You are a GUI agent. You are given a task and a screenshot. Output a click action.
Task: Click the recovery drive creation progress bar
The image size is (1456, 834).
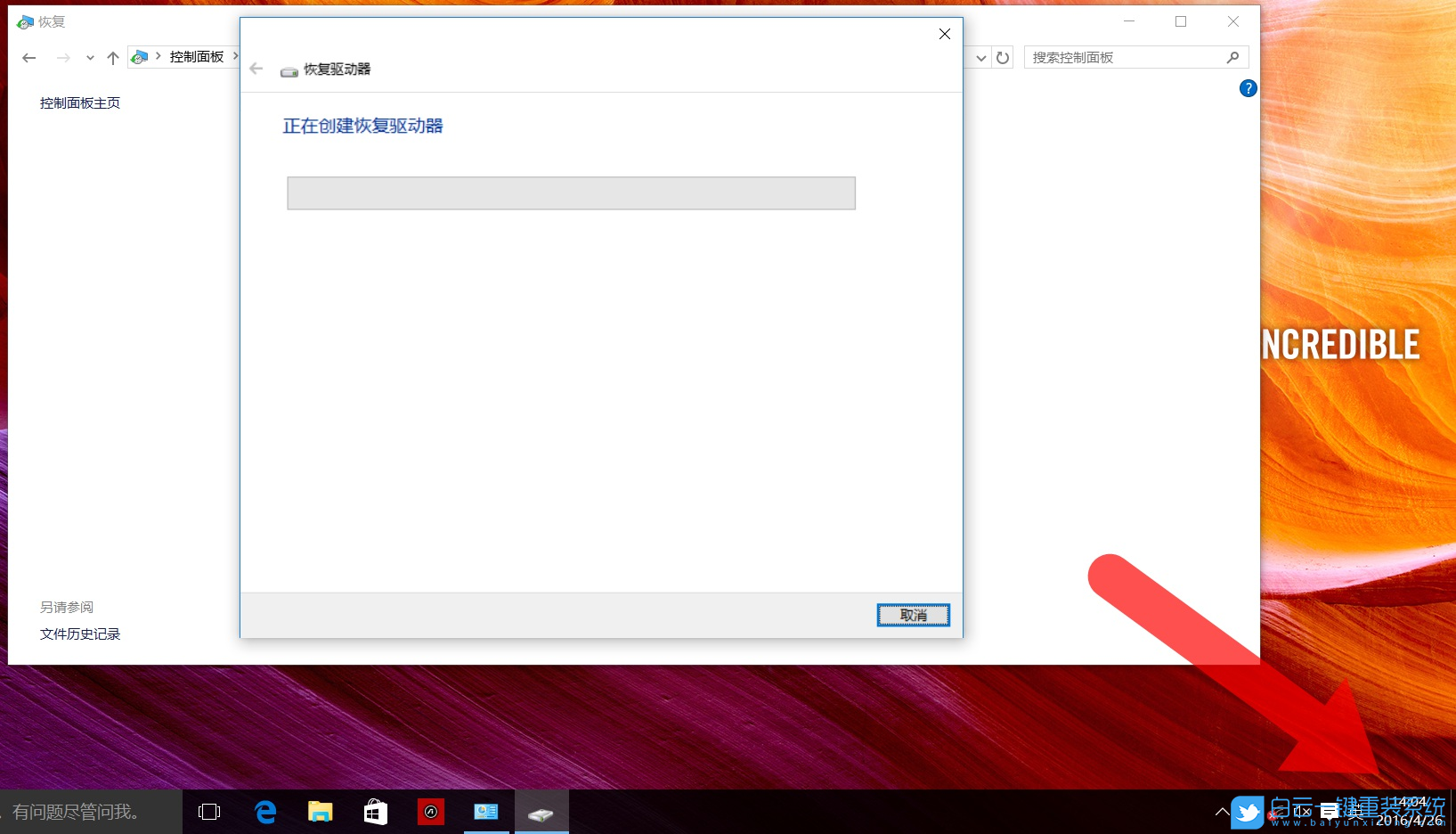[x=571, y=192]
